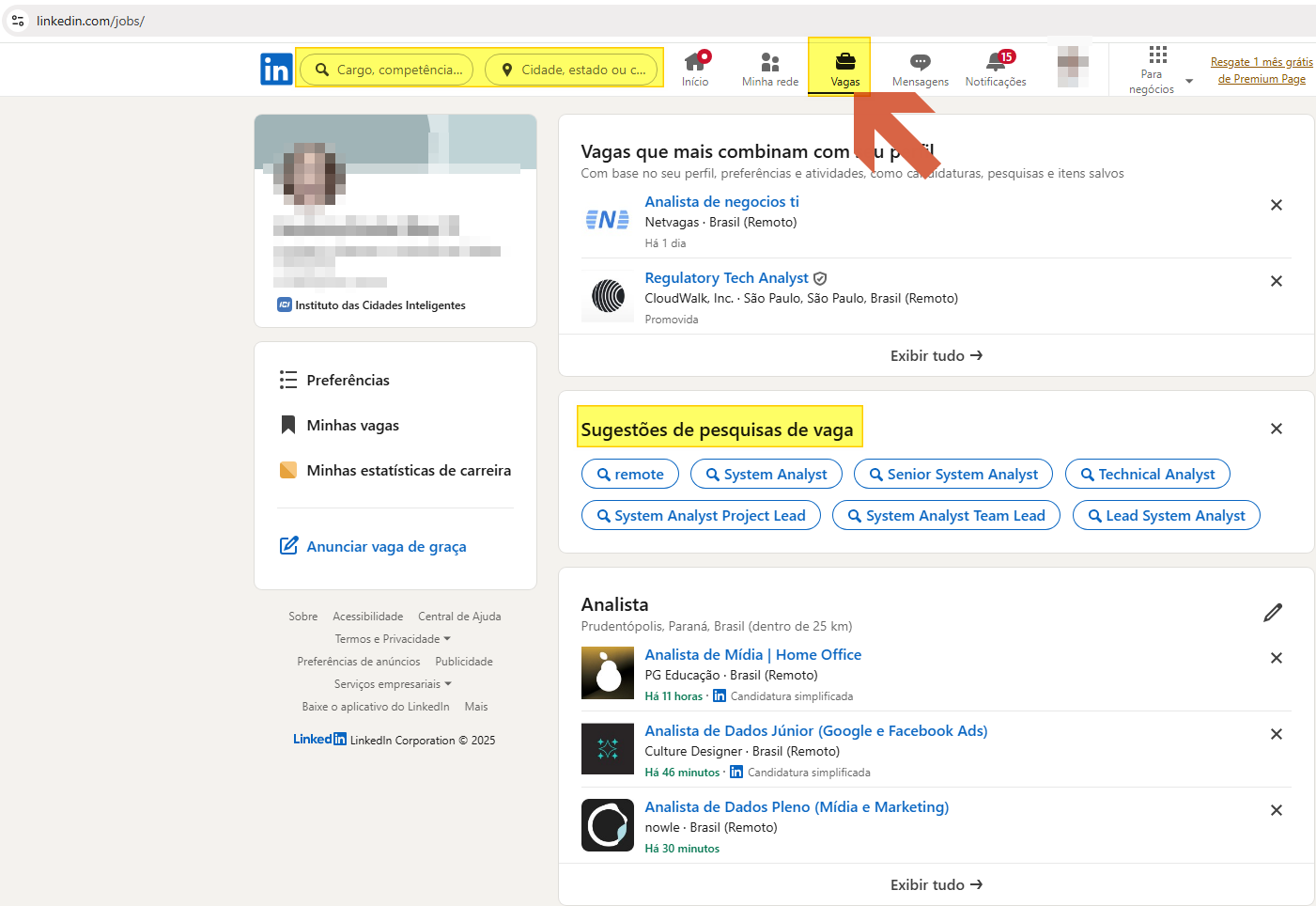Image resolution: width=1316 pixels, height=906 pixels.
Task: Click Instituto das Cidades Inteligentes link
Action: point(372,305)
